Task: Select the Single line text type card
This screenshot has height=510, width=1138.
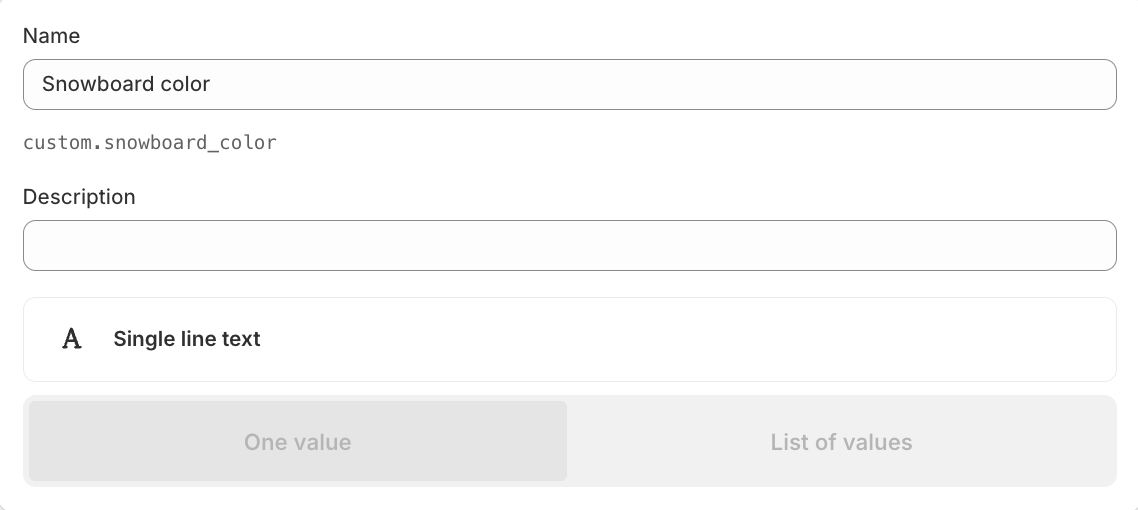Action: point(570,340)
